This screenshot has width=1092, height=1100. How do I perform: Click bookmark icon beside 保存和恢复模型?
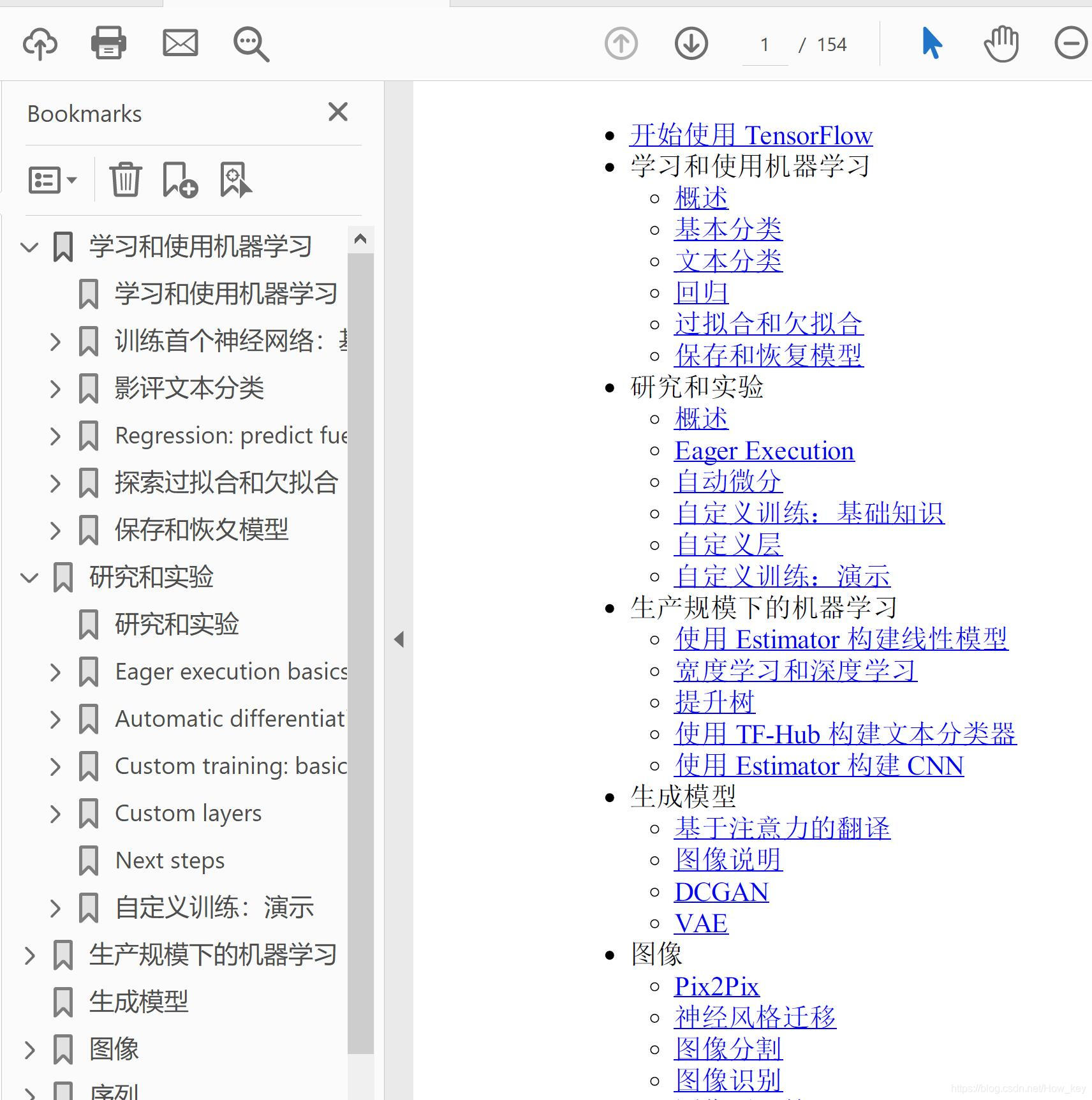(x=88, y=530)
